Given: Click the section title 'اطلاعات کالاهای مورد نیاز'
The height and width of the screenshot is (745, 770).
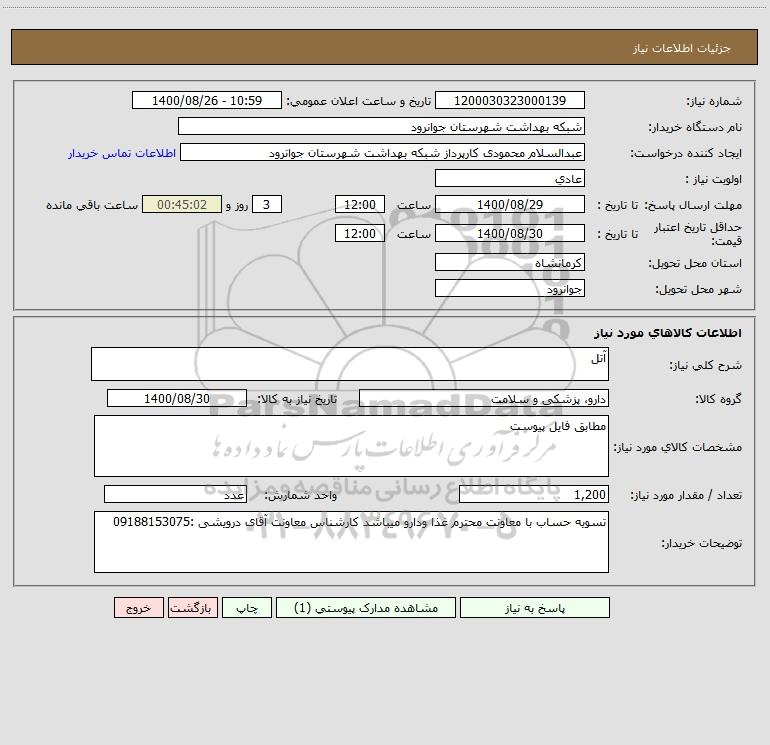Looking at the screenshot, I should click(x=667, y=333).
